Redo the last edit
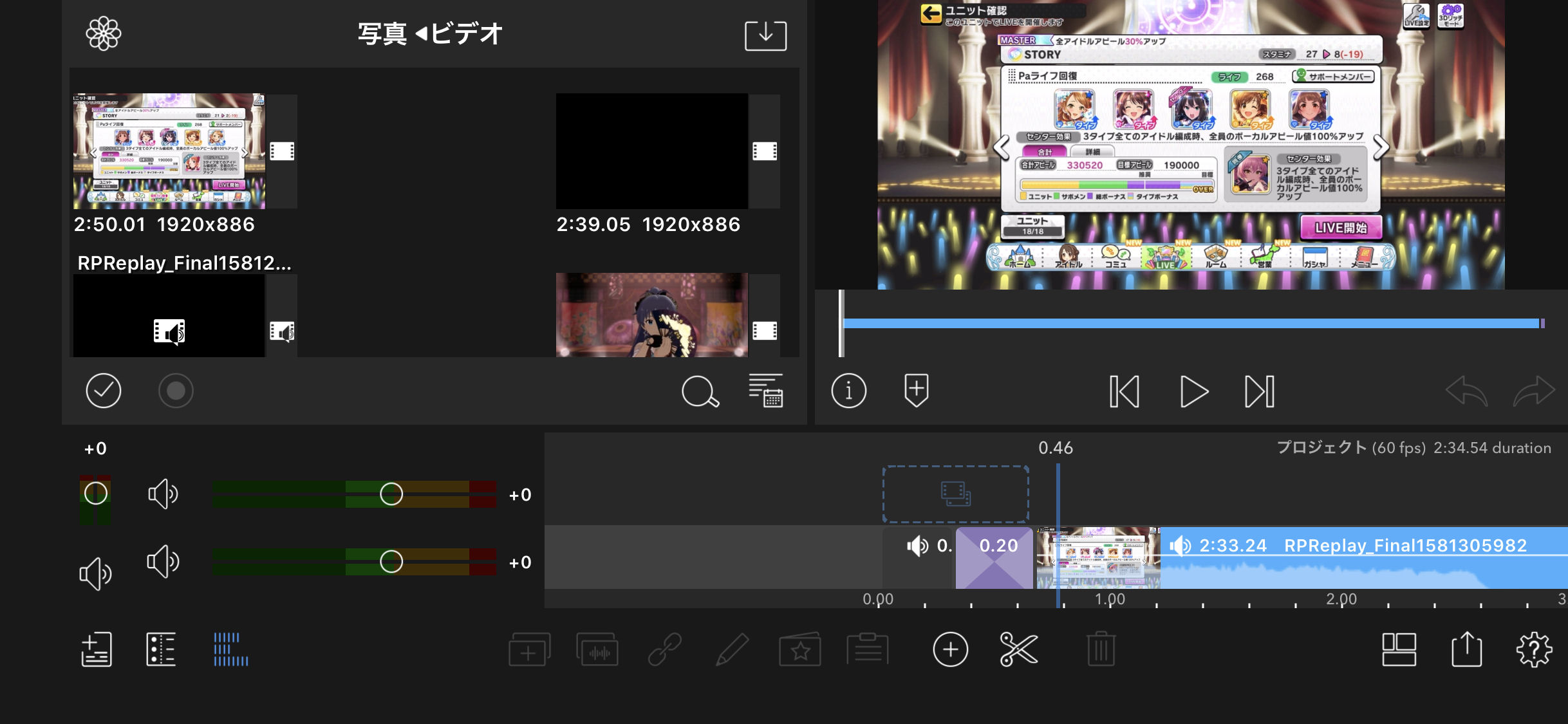The height and width of the screenshot is (724, 1568). point(1535,391)
